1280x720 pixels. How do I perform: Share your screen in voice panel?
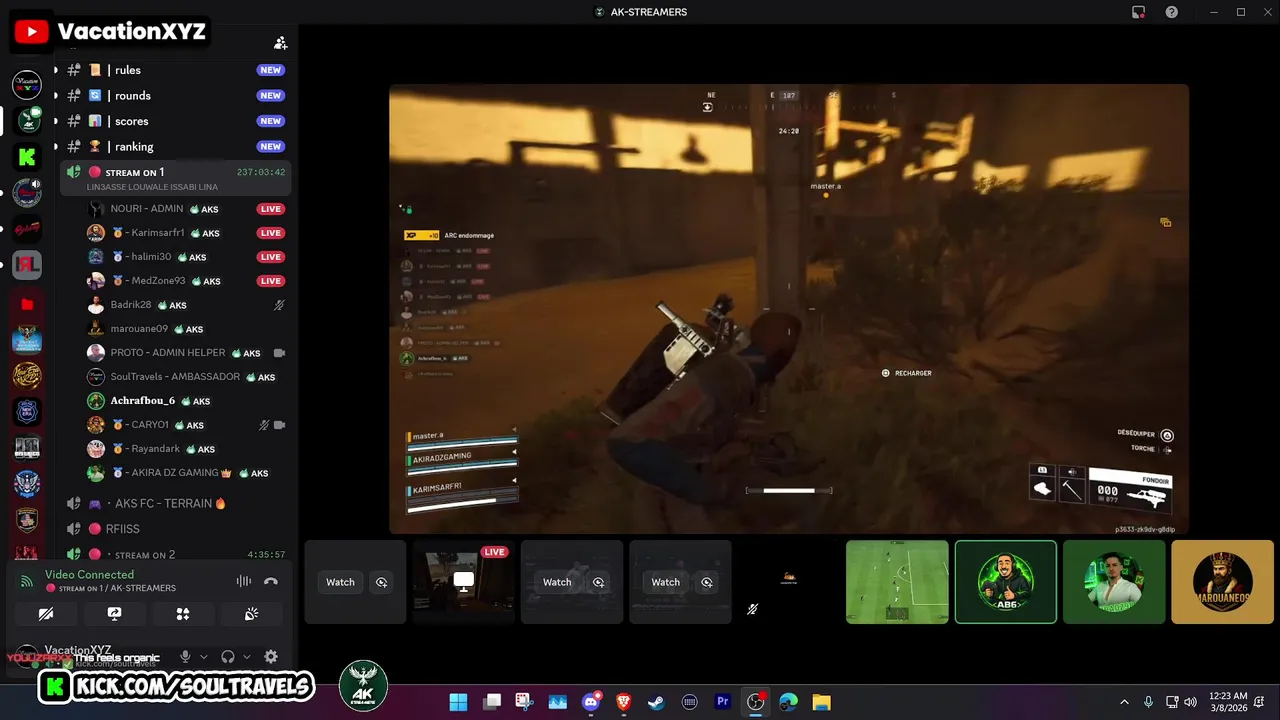(114, 614)
